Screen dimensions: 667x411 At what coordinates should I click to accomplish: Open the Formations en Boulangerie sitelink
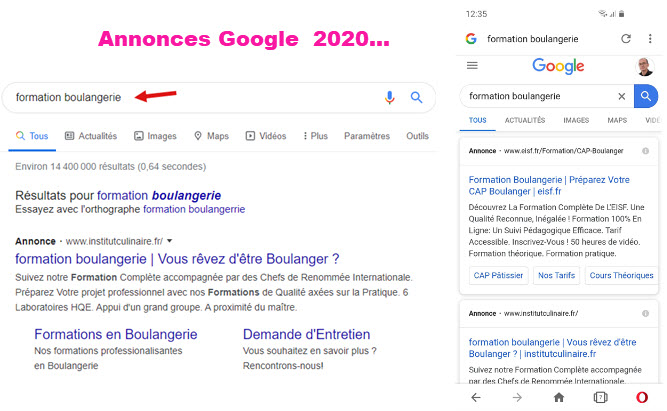point(116,334)
